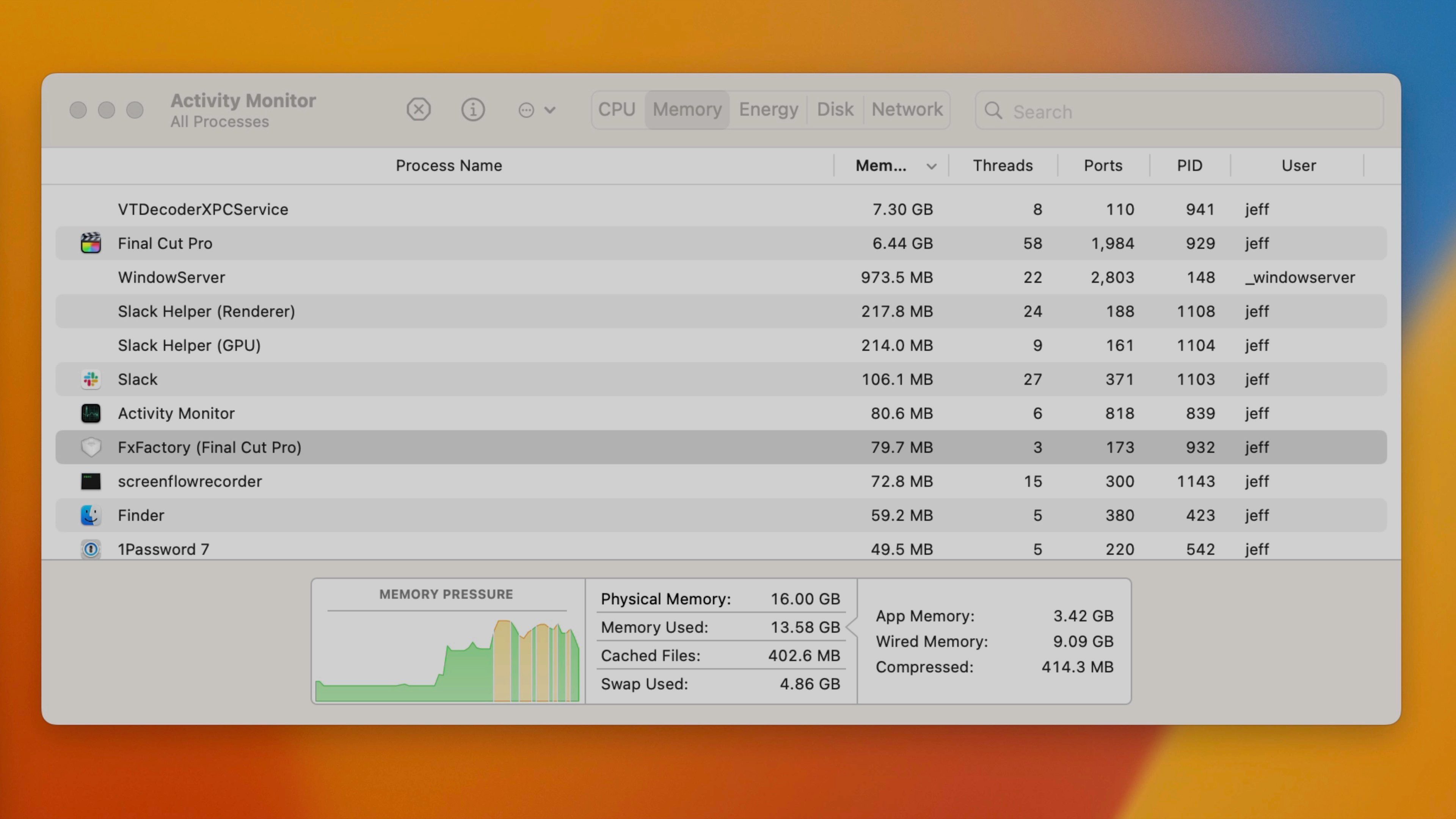Select the Slack Helper (GPU) process name
Viewport: 1456px width, 819px height.
pyautogui.click(x=189, y=345)
